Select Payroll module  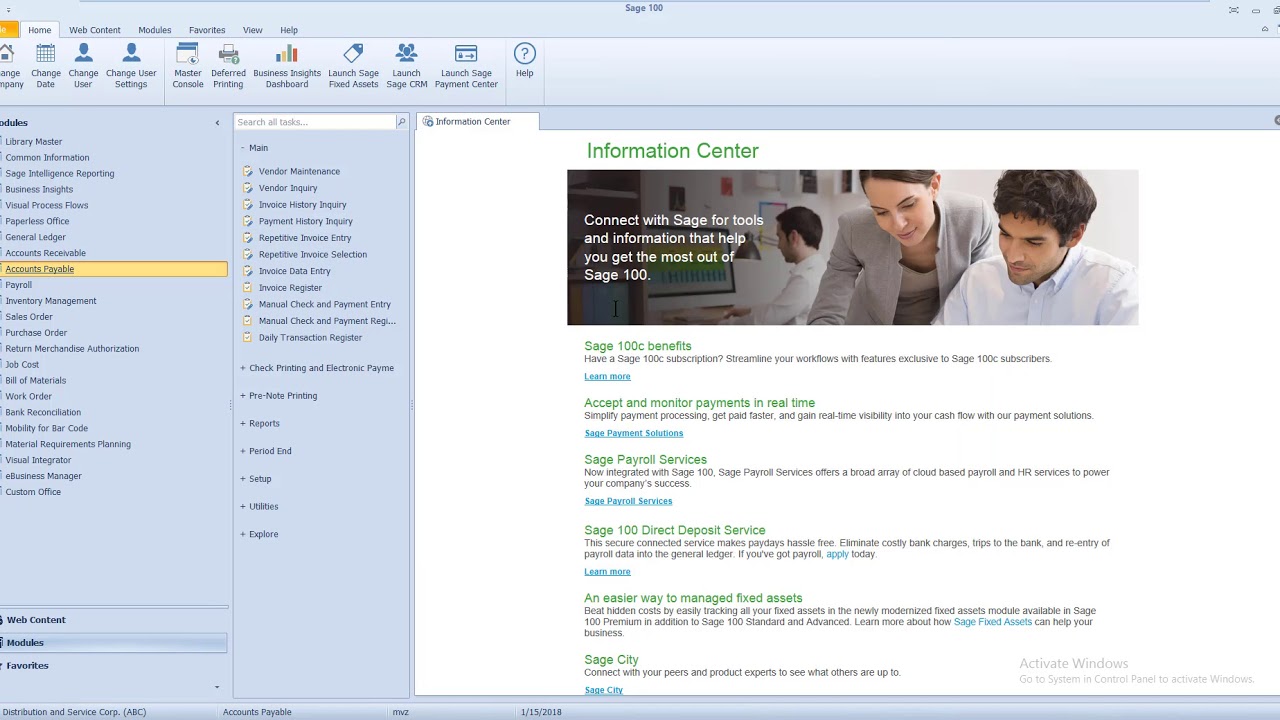point(19,285)
